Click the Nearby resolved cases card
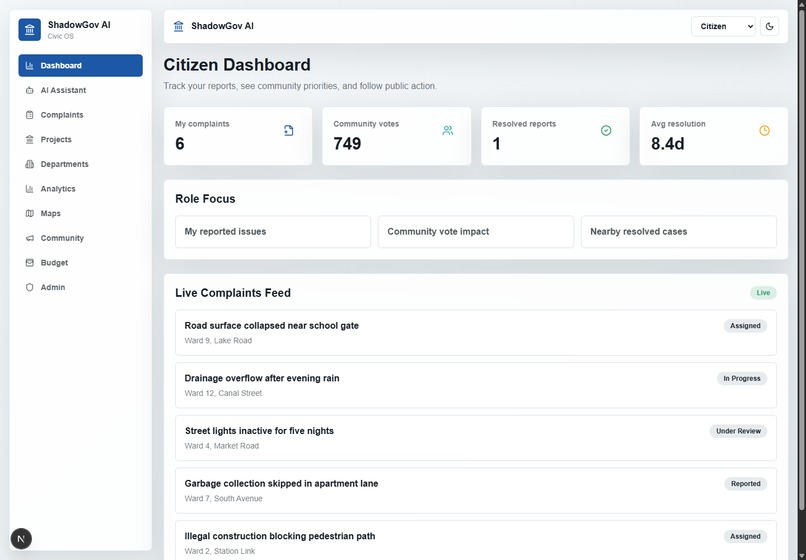The width and height of the screenshot is (806, 560). [679, 231]
